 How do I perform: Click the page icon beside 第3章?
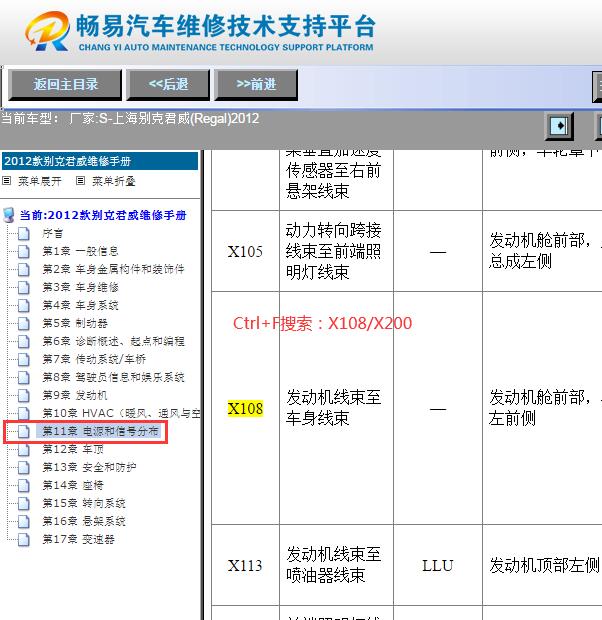(x=24, y=287)
